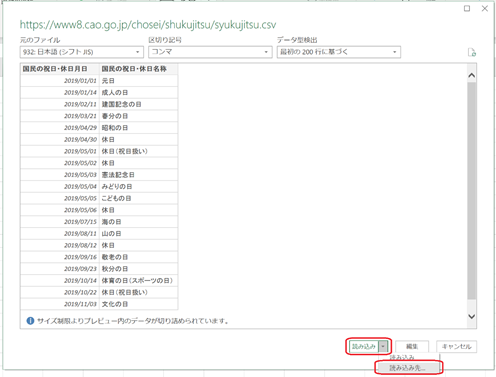Click the cell 建国記念の日
The image size is (496, 377).
click(138, 104)
